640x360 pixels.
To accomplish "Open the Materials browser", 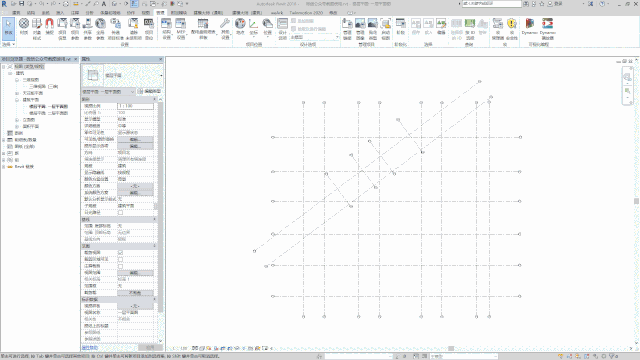I will click(x=24, y=27).
